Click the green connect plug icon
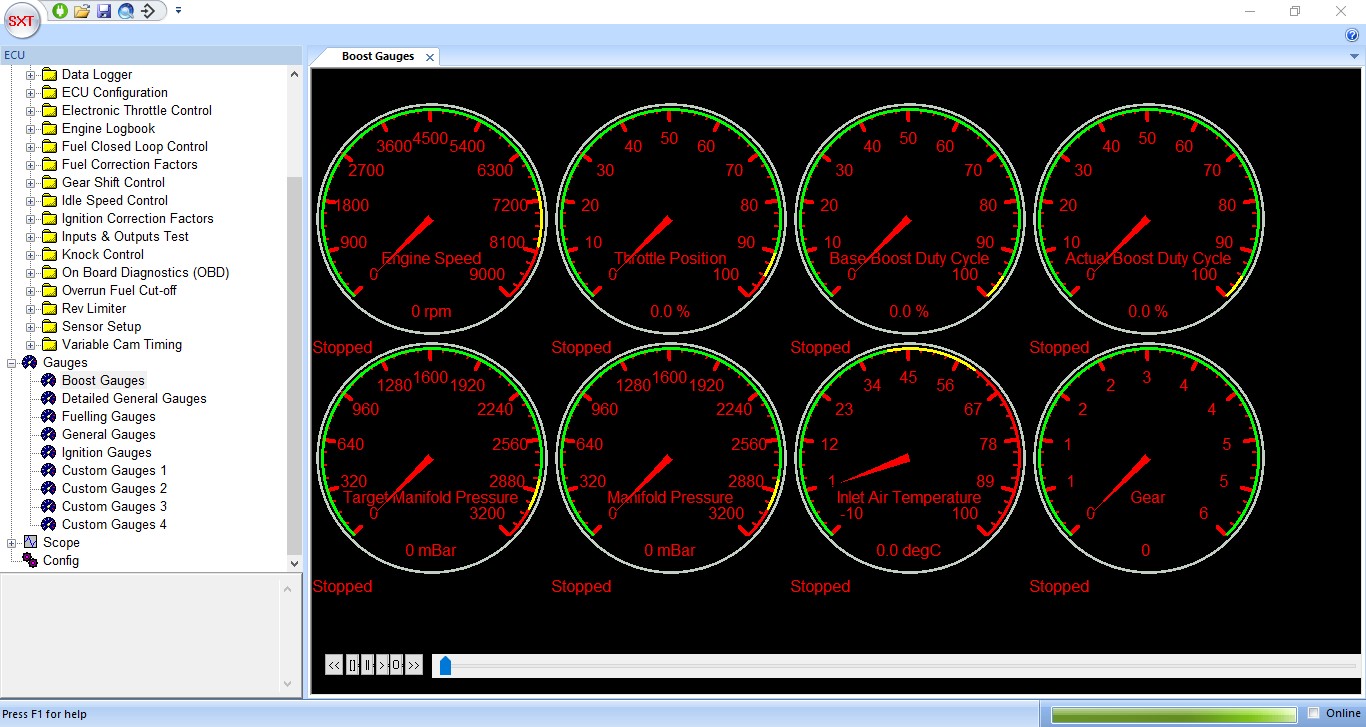This screenshot has width=1366, height=727. coord(59,11)
